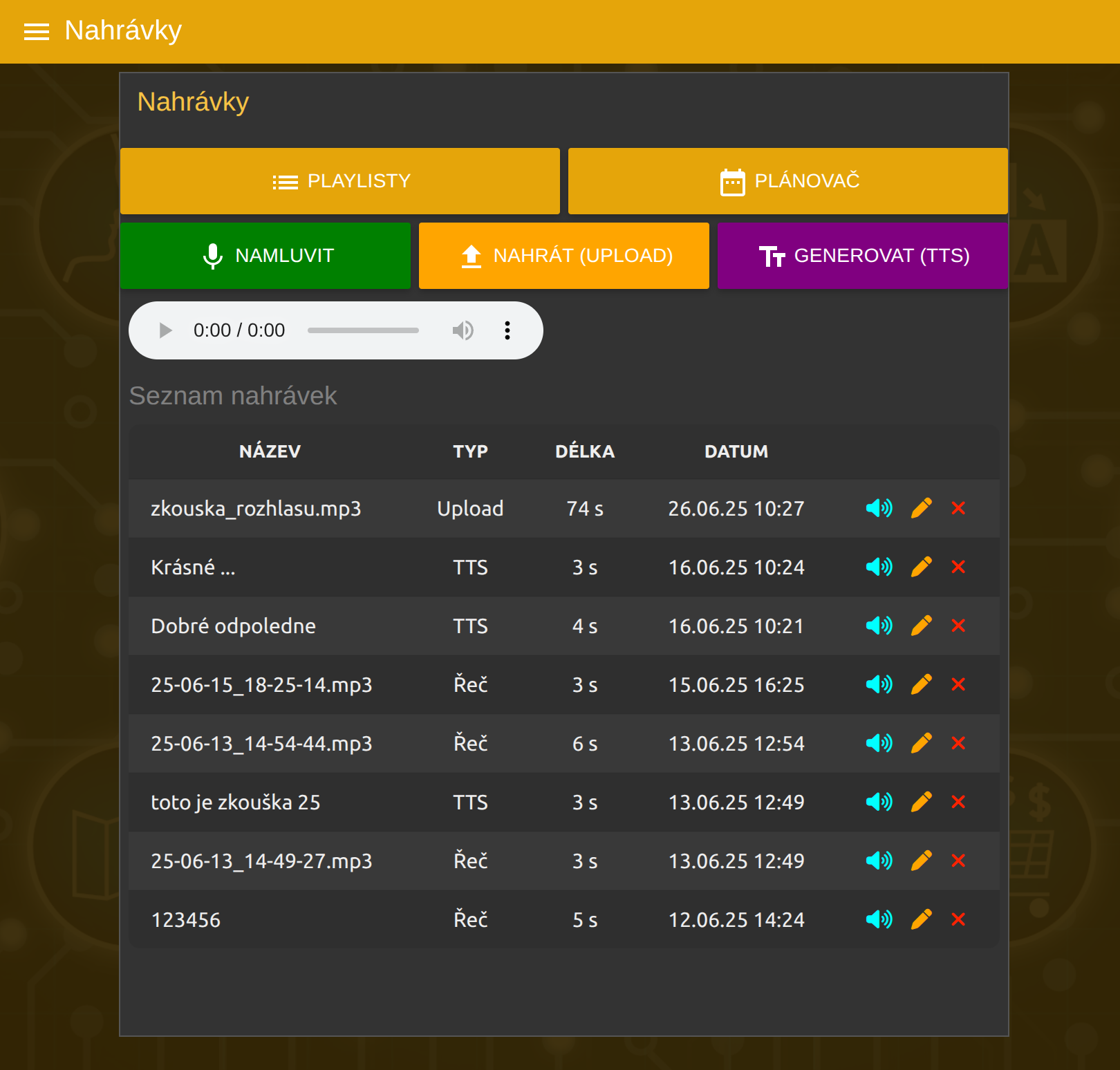Edit the Krásné ... recording
Image resolution: width=1120 pixels, height=1070 pixels.
(x=921, y=567)
